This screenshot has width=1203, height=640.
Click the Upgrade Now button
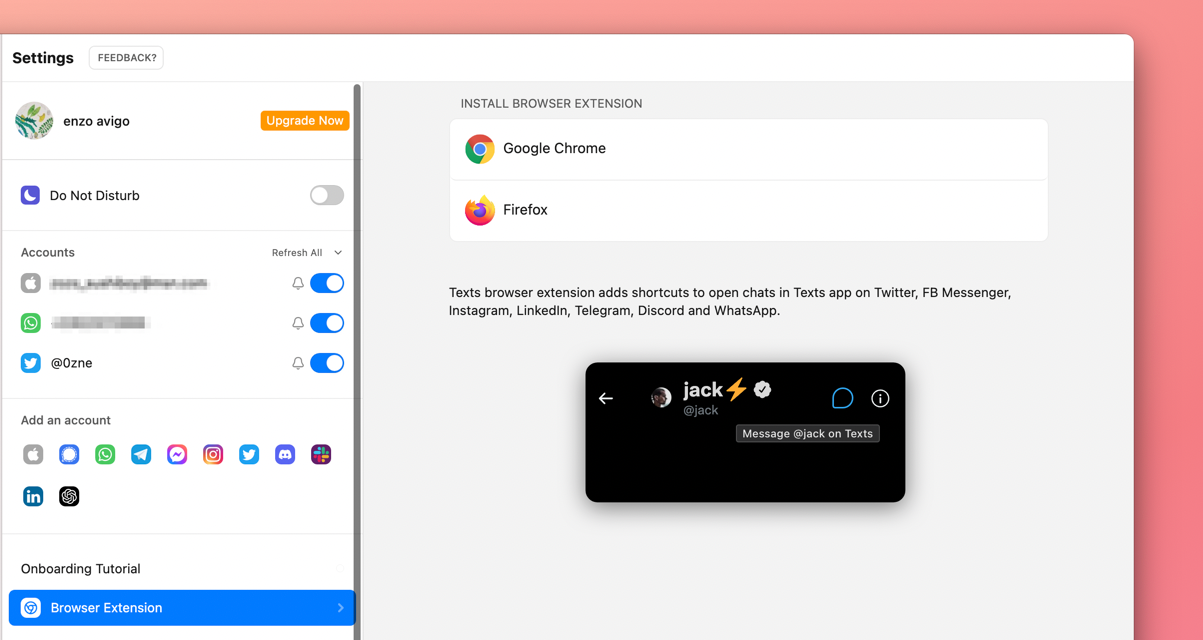[305, 121]
